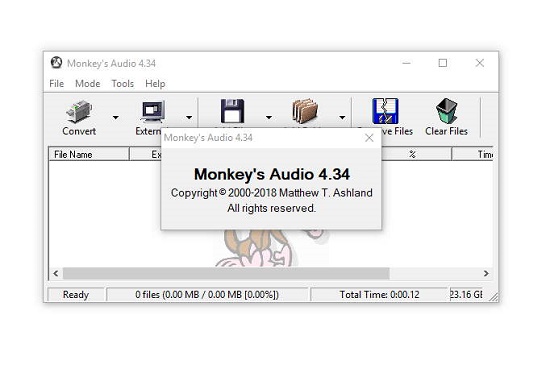Click the '0 files (0.00 MB / 0.00 MB' status text
This screenshot has height=385, width=550.
[x=207, y=295]
